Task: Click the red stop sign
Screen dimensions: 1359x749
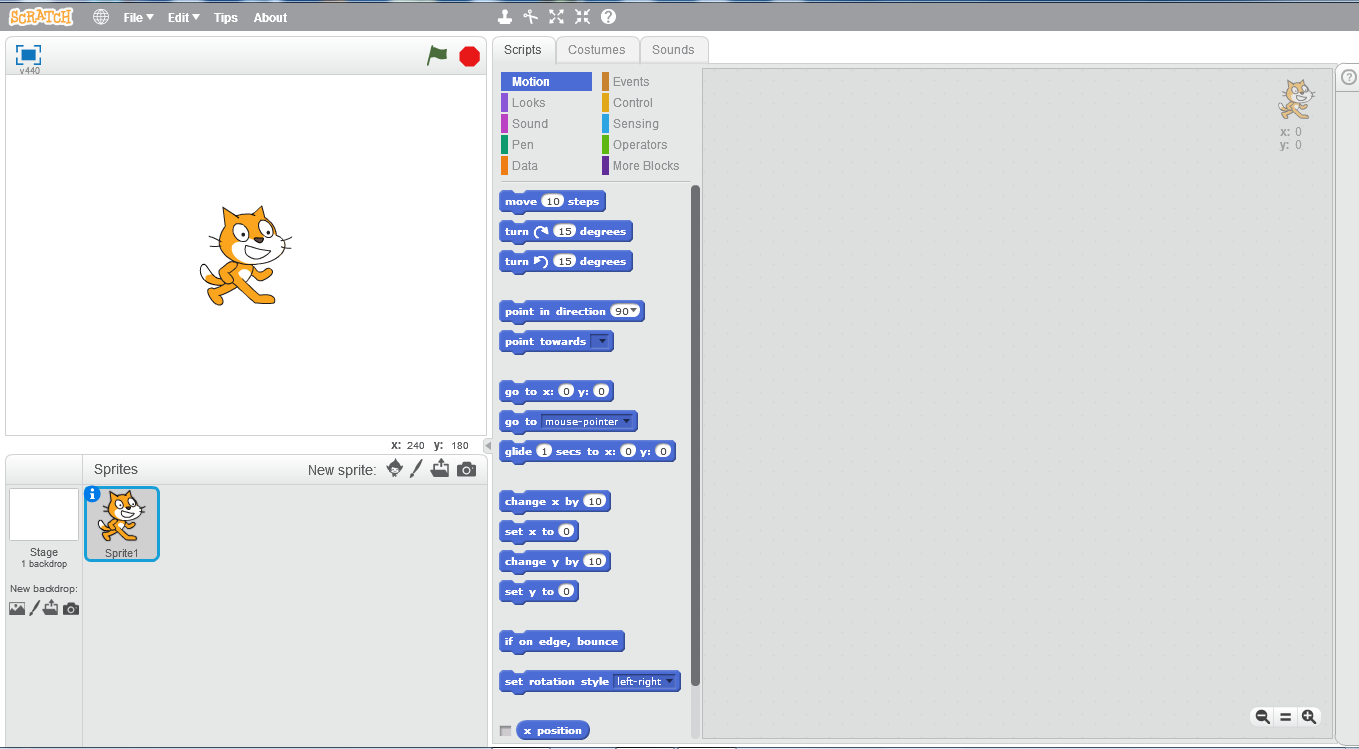Action: pos(469,56)
